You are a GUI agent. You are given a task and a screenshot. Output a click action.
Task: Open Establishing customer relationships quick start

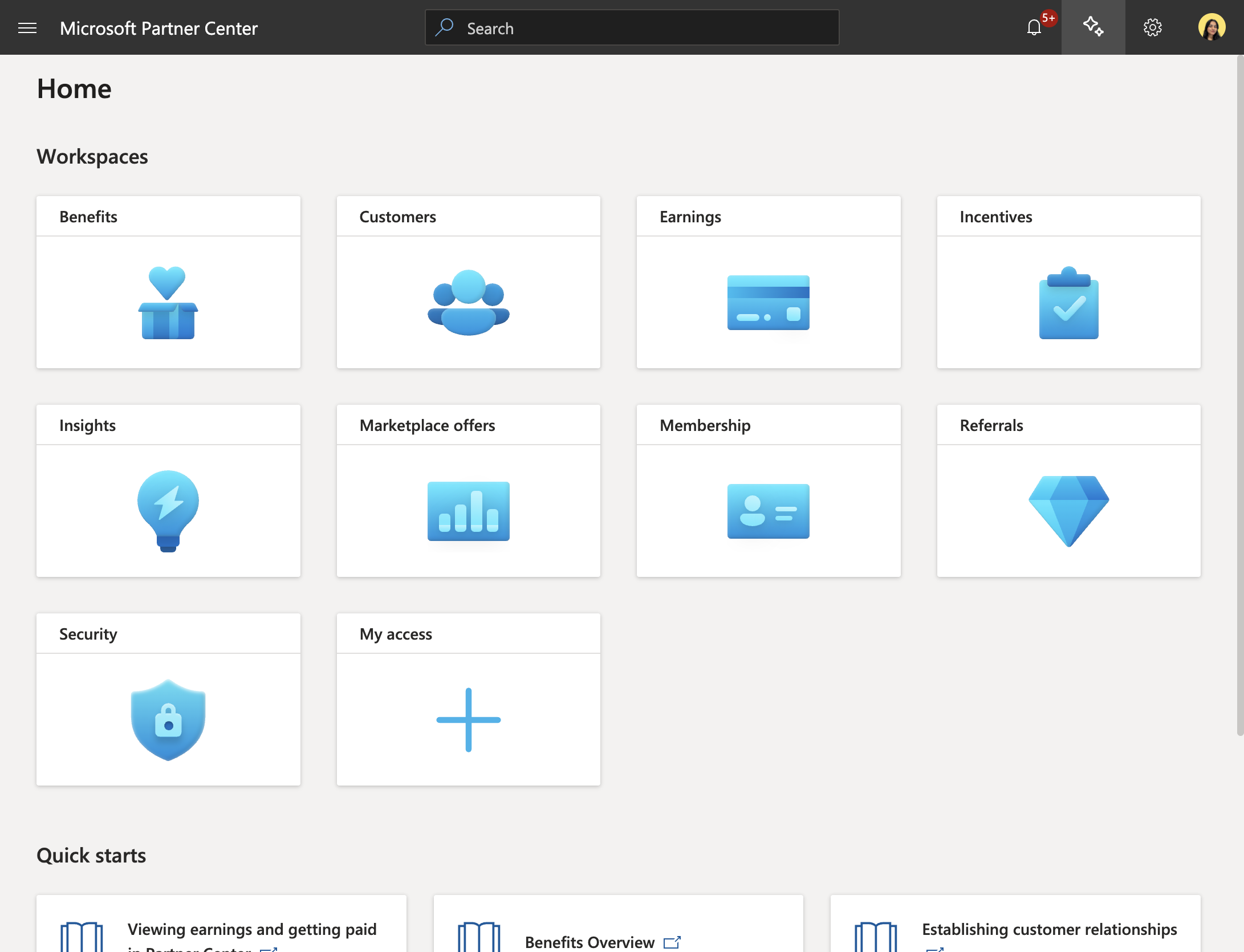pyautogui.click(x=1050, y=929)
